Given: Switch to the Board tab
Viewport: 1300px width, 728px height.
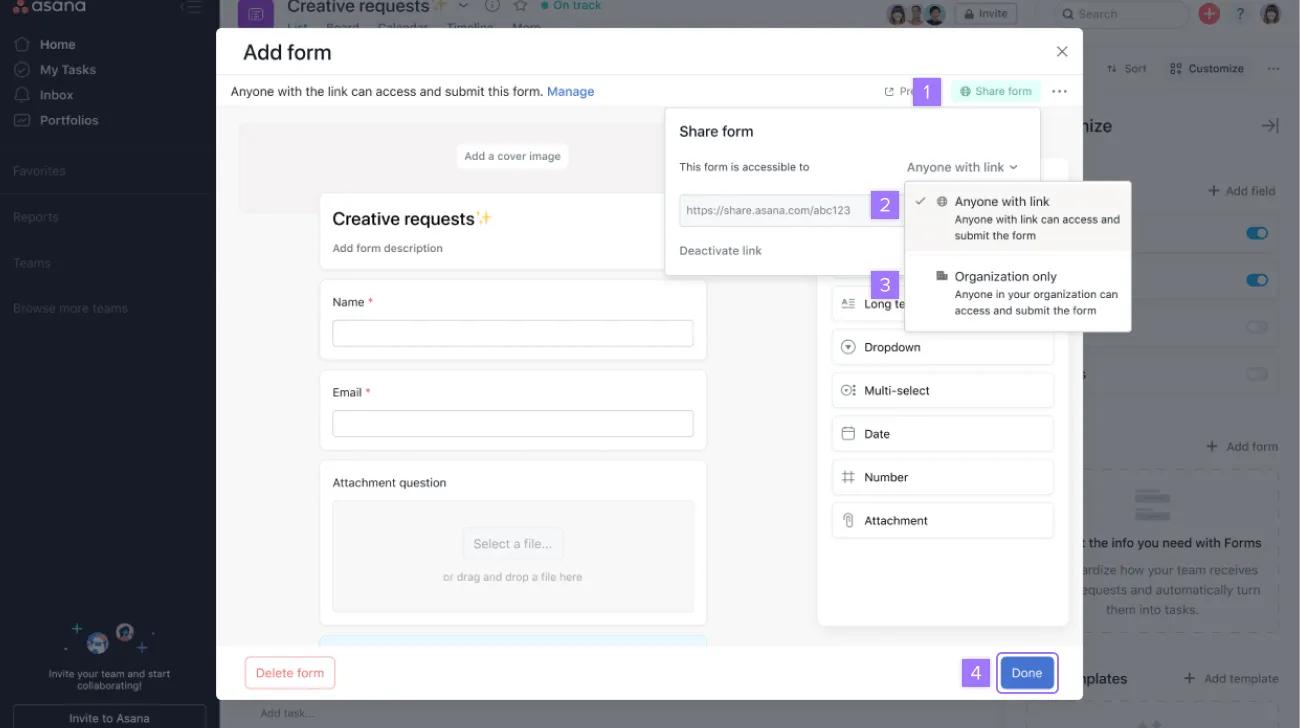Looking at the screenshot, I should 344,27.
